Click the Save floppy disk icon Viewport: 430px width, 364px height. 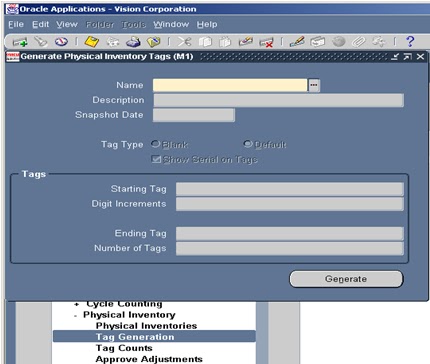tap(92, 42)
